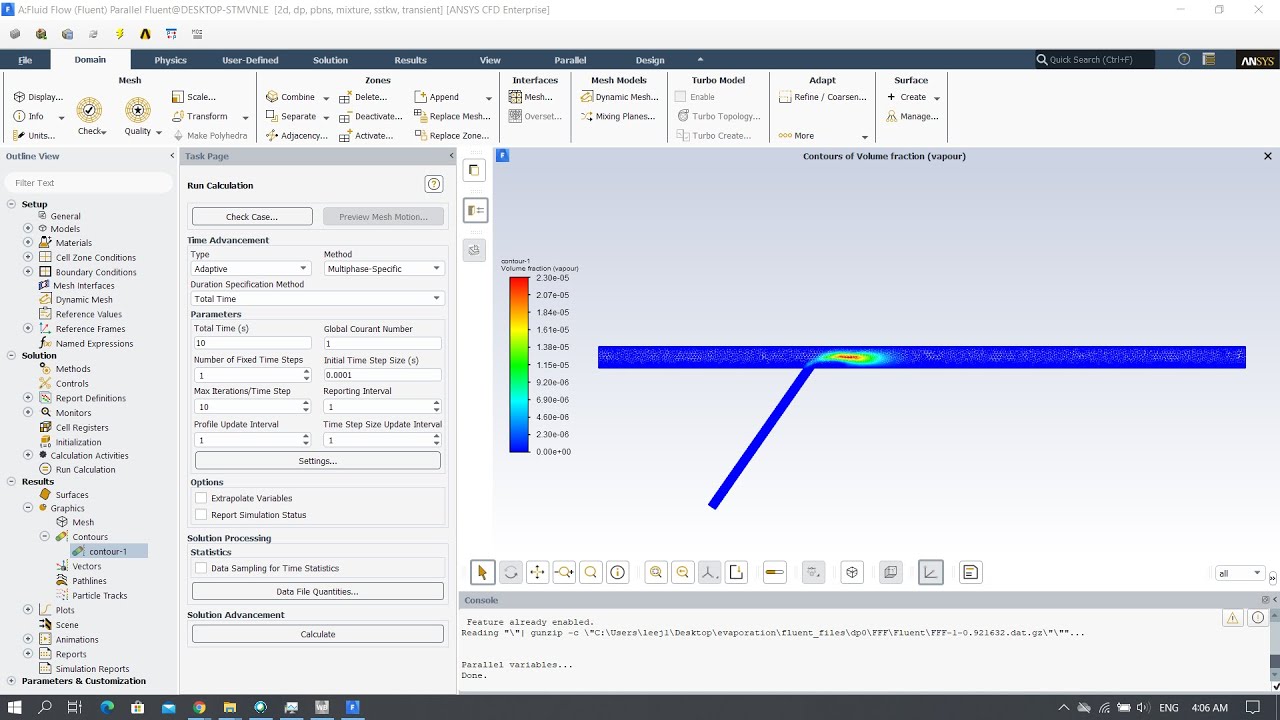Open Dynamic Mesh from Mesh Models
The image size is (1280, 720).
(x=620, y=97)
